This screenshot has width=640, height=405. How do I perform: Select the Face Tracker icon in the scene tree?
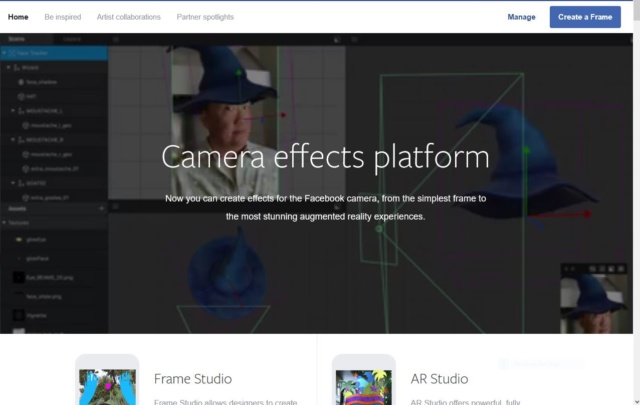12,53
